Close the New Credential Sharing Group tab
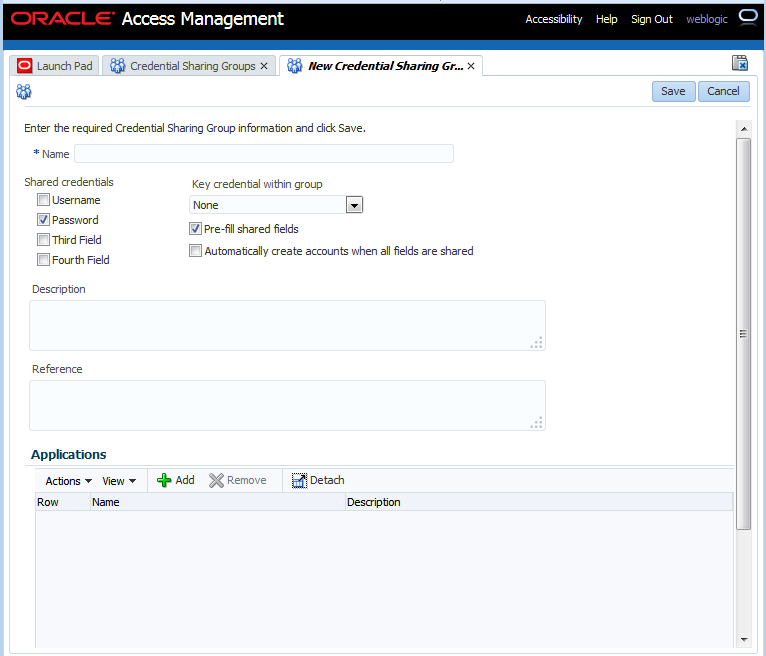The image size is (766, 656). click(x=471, y=66)
